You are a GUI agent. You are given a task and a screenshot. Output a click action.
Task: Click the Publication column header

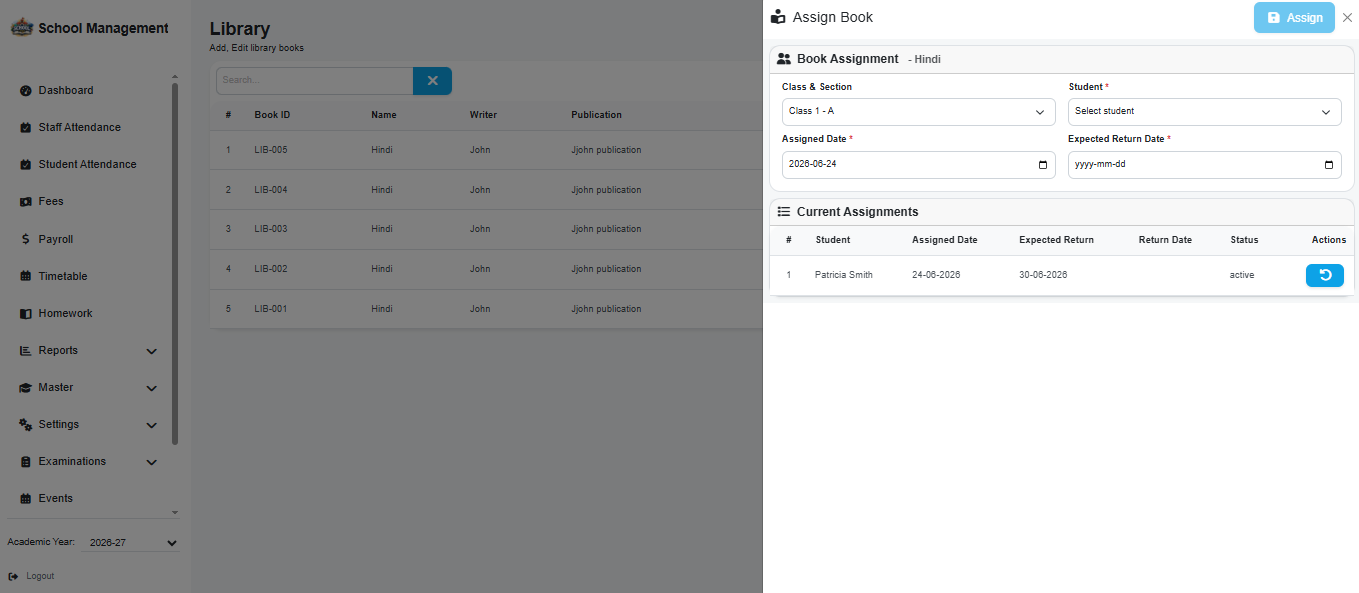click(596, 115)
